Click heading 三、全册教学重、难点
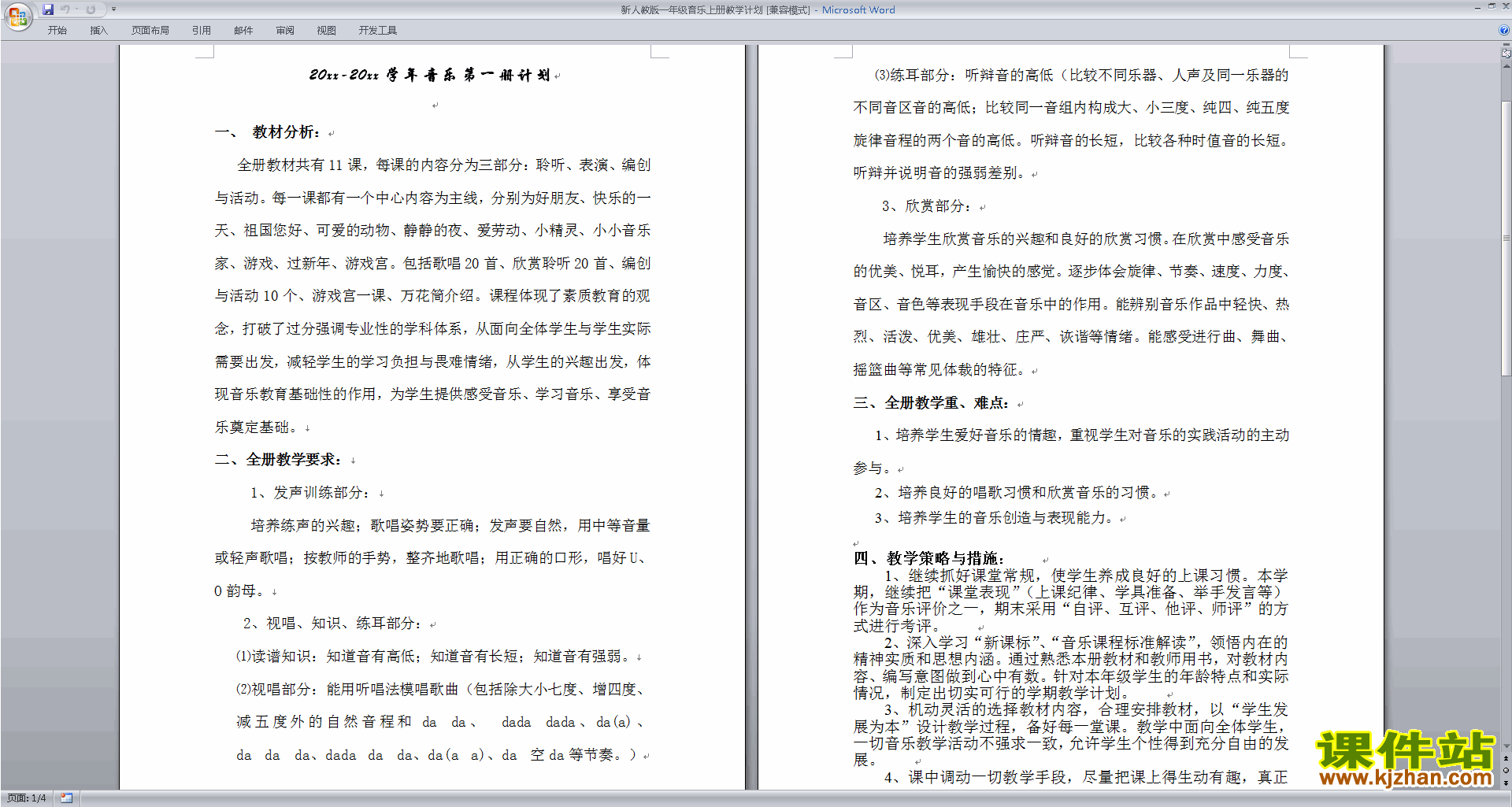This screenshot has height=807, width=1512. [x=932, y=403]
